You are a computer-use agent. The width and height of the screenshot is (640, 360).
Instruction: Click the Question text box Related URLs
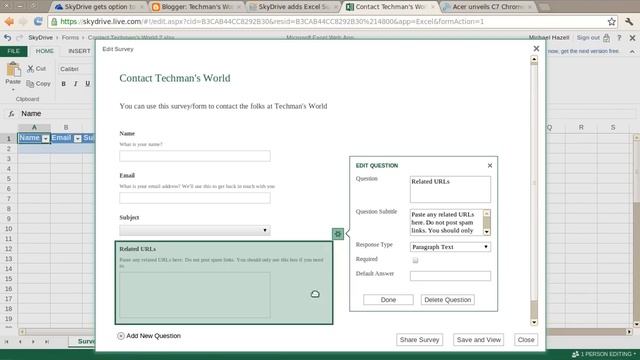pos(450,189)
